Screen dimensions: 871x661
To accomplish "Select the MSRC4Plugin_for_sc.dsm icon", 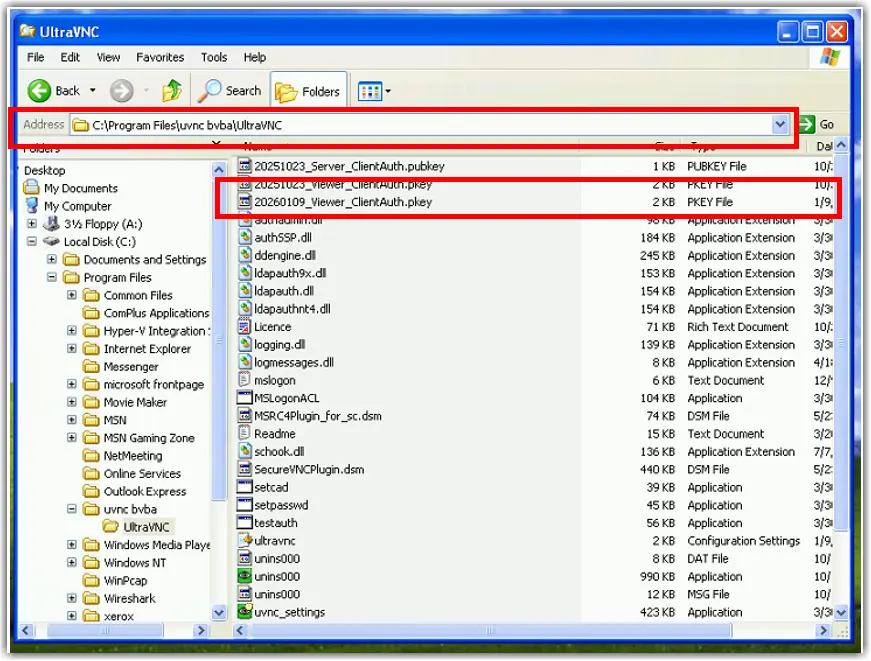I will (244, 415).
